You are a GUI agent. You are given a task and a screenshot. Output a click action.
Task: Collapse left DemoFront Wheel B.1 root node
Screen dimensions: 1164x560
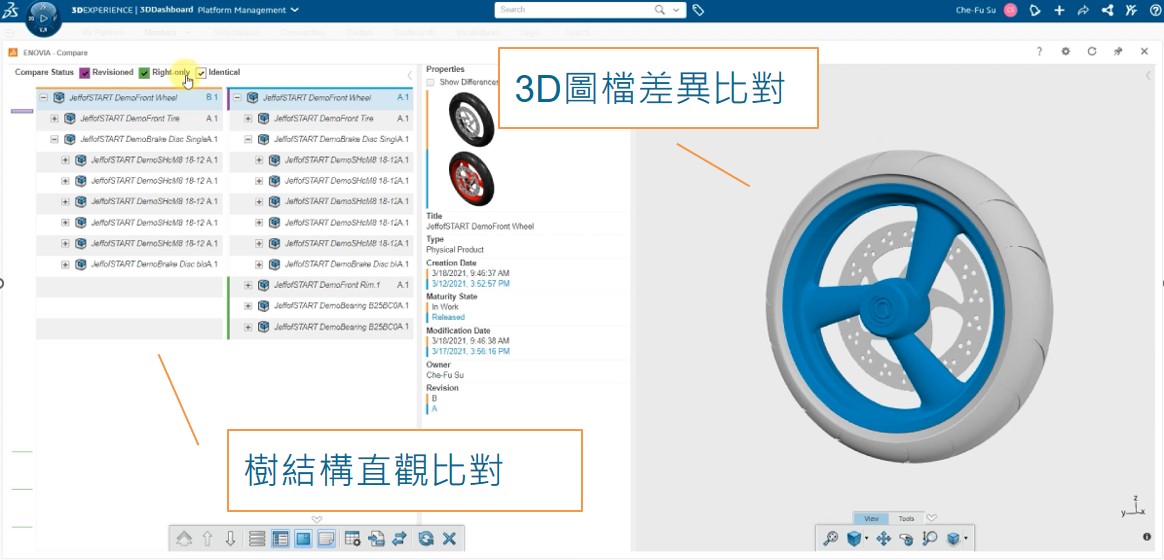pyautogui.click(x=44, y=97)
